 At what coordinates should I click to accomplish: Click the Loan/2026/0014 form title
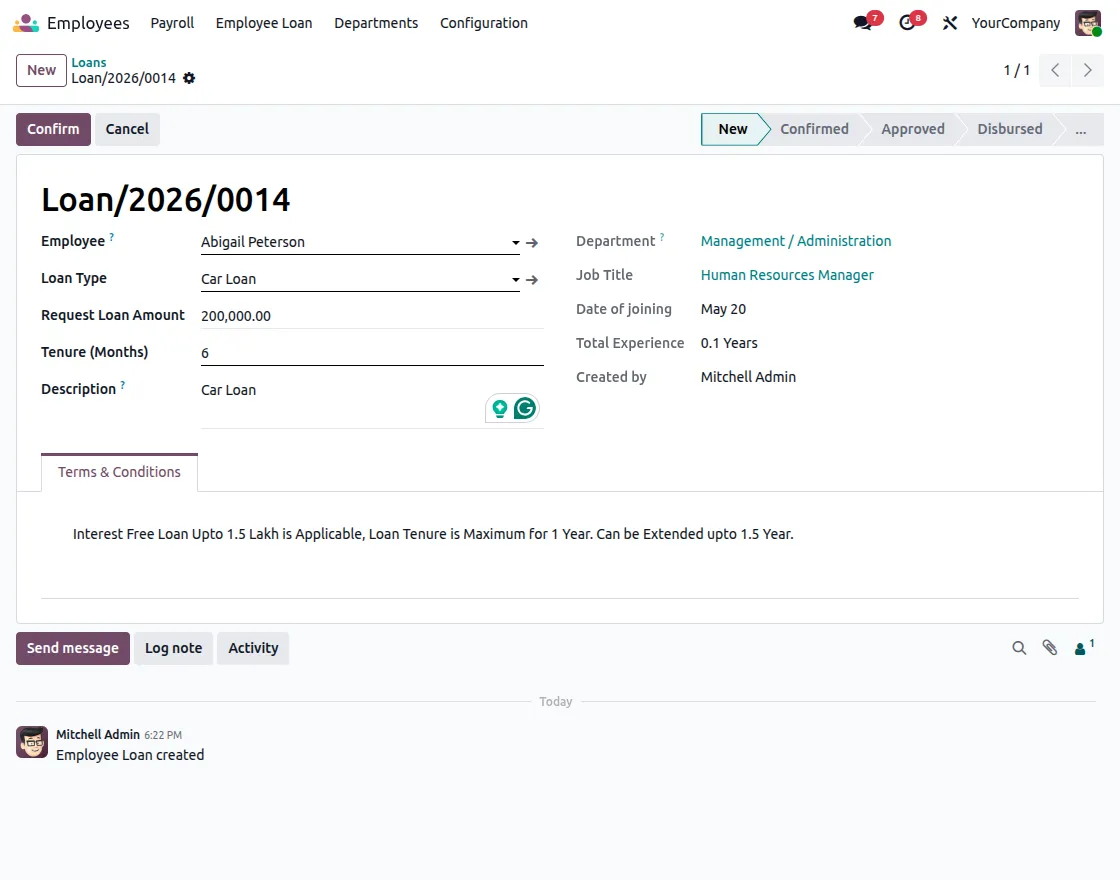166,199
